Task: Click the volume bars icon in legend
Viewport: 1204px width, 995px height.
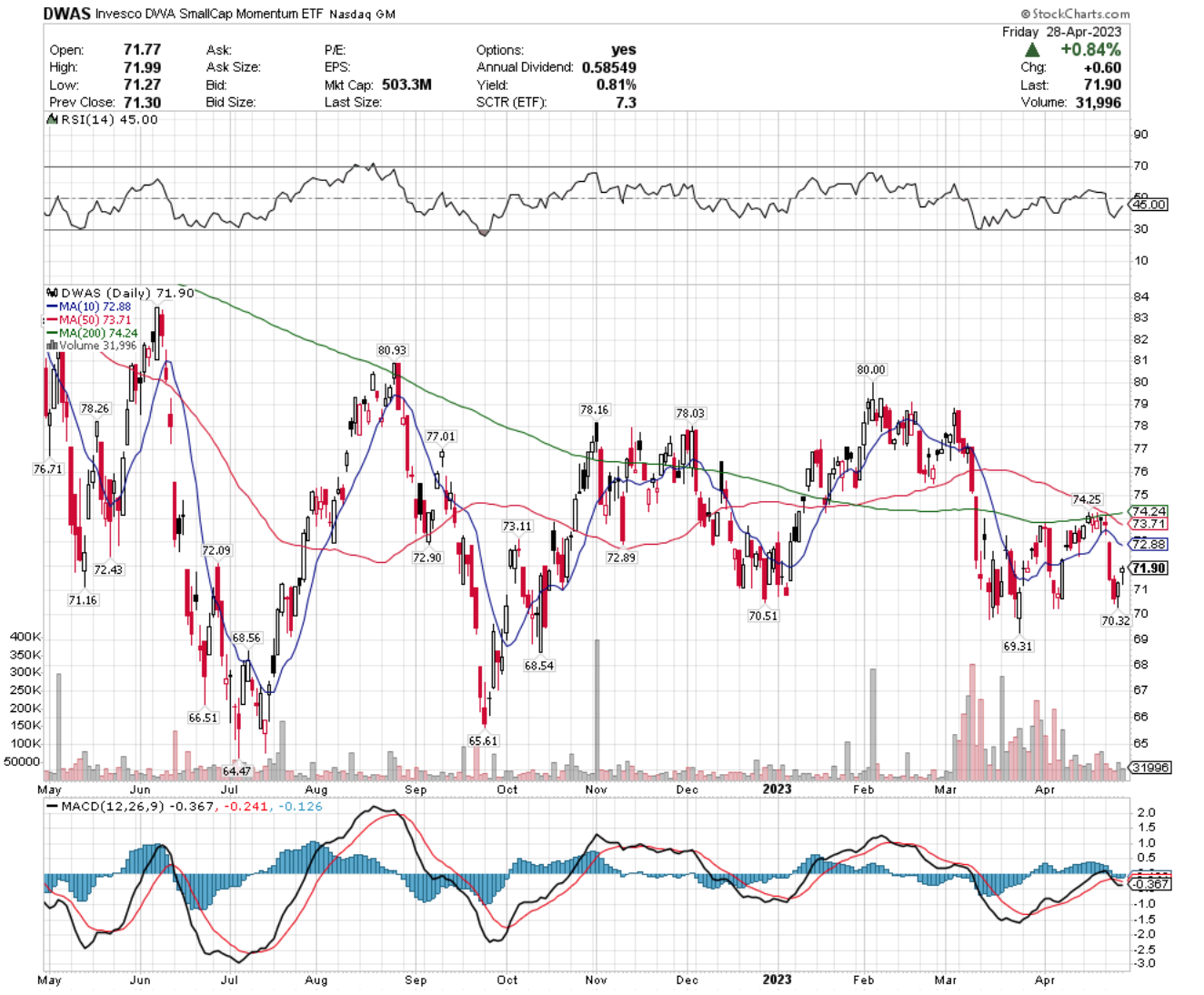Action: pyautogui.click(x=52, y=346)
